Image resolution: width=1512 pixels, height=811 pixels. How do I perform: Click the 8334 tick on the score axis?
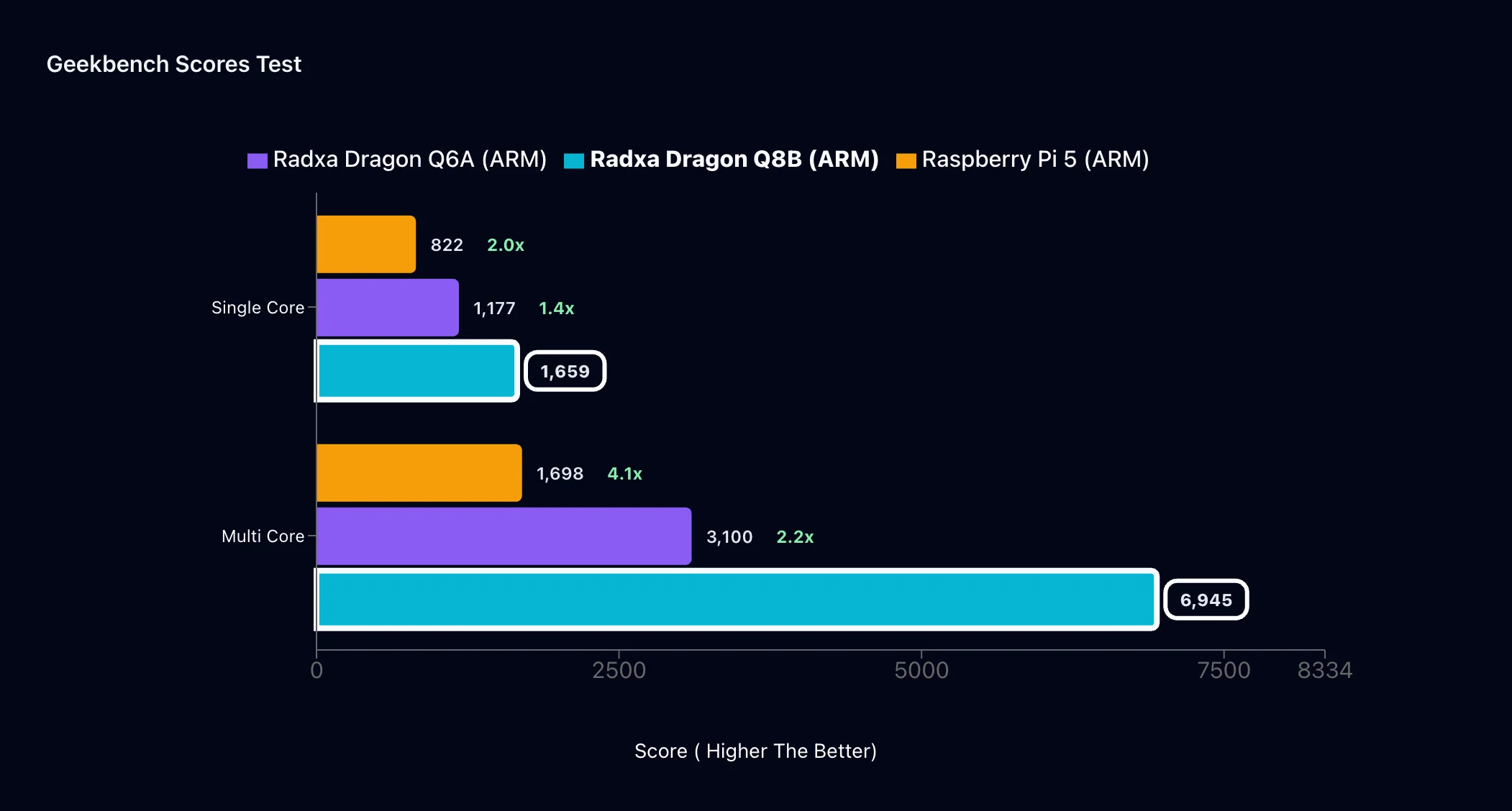[1325, 670]
